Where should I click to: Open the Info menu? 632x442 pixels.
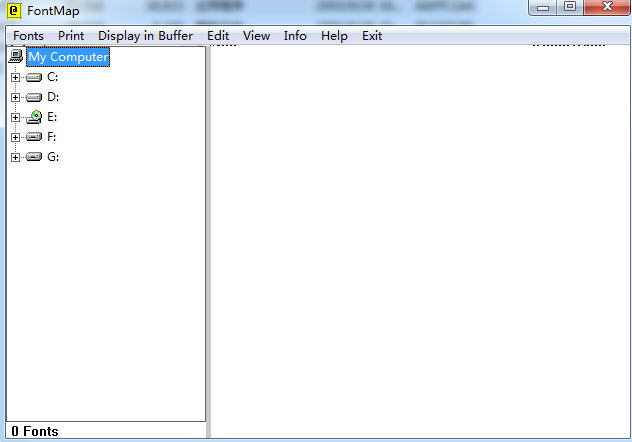(295, 36)
